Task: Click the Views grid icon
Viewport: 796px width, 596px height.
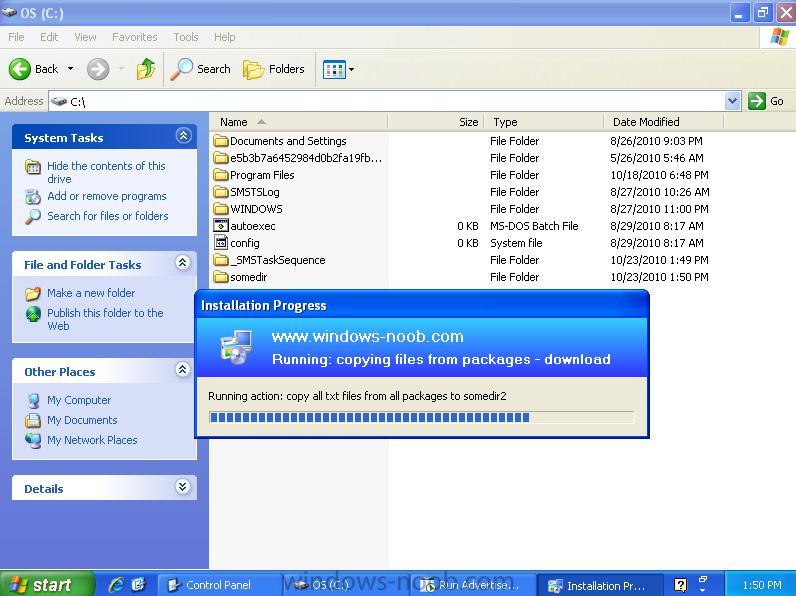Action: pyautogui.click(x=334, y=69)
